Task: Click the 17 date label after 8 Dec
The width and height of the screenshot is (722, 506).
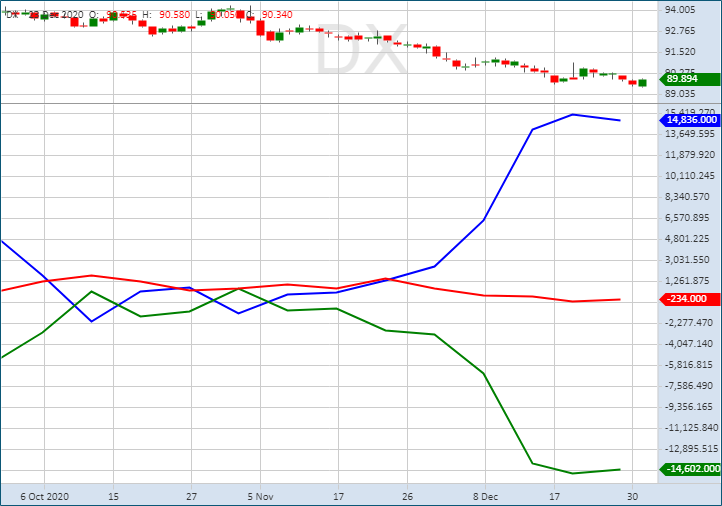Action: [553, 495]
